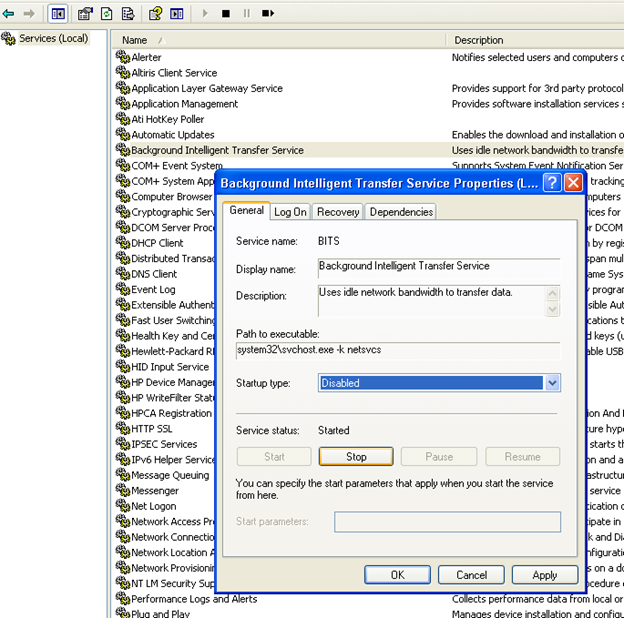Click Cancel in the properties dialog
Image resolution: width=624 pixels, height=618 pixels.
tap(471, 575)
